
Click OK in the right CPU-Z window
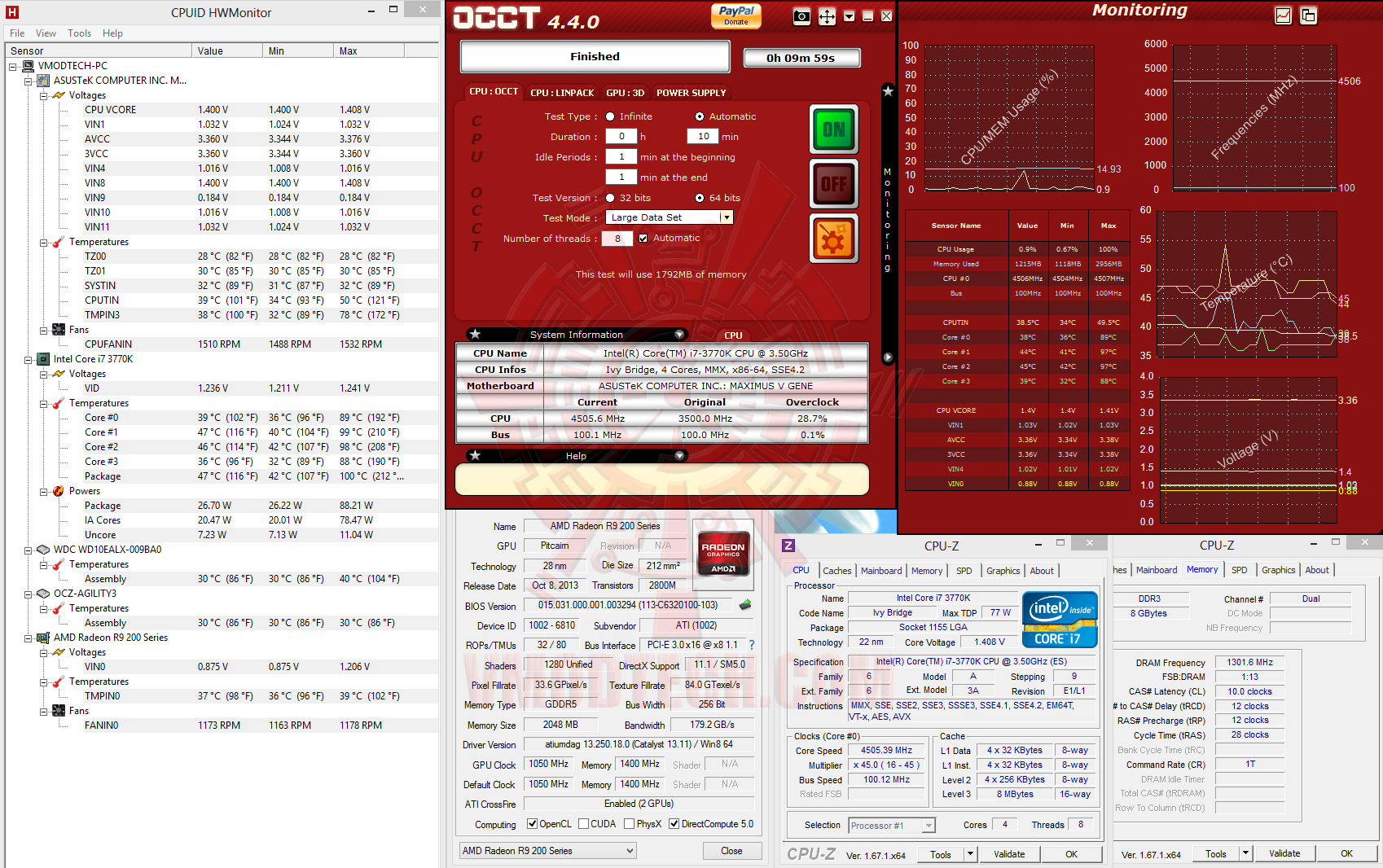(1346, 853)
